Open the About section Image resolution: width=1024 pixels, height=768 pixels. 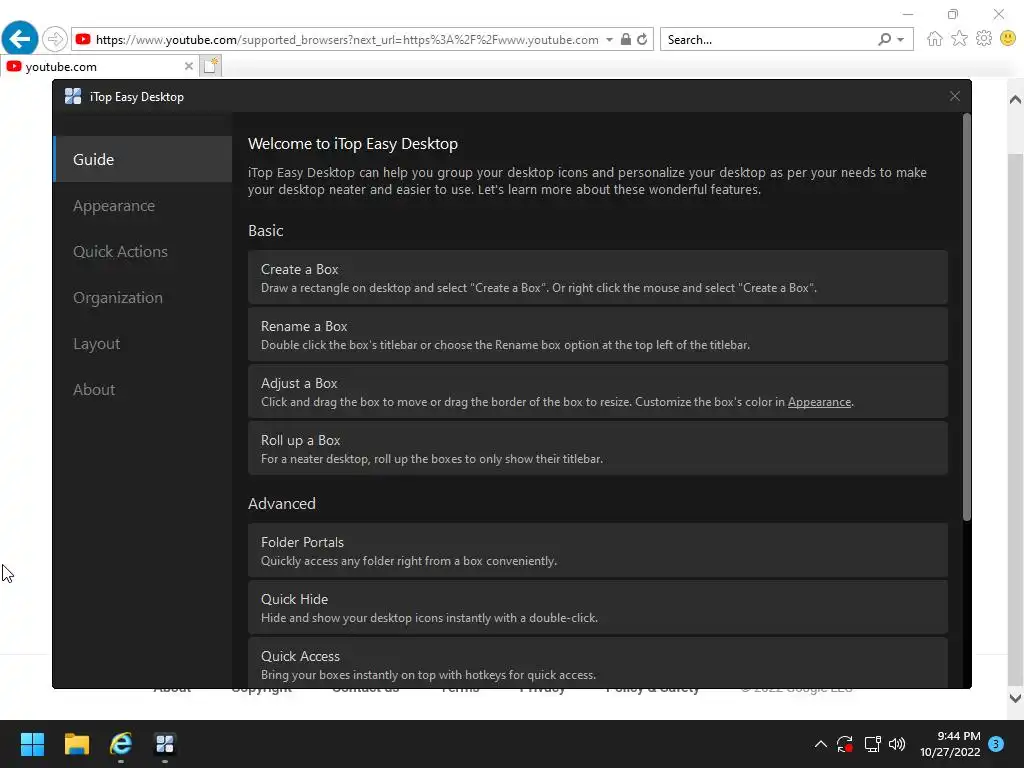coord(142,389)
